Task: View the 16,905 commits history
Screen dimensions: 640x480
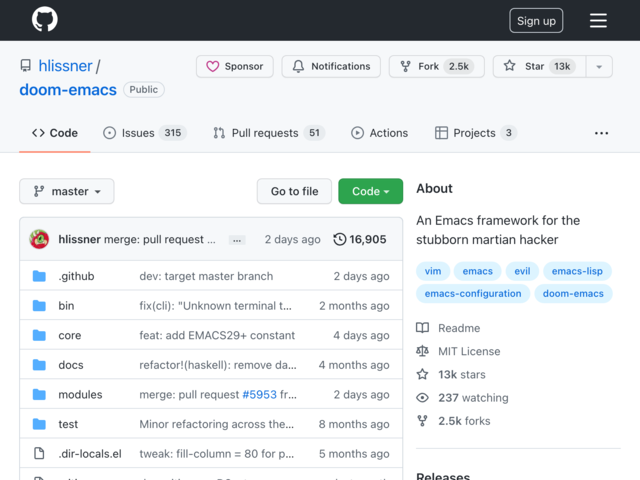Action: coord(360,239)
